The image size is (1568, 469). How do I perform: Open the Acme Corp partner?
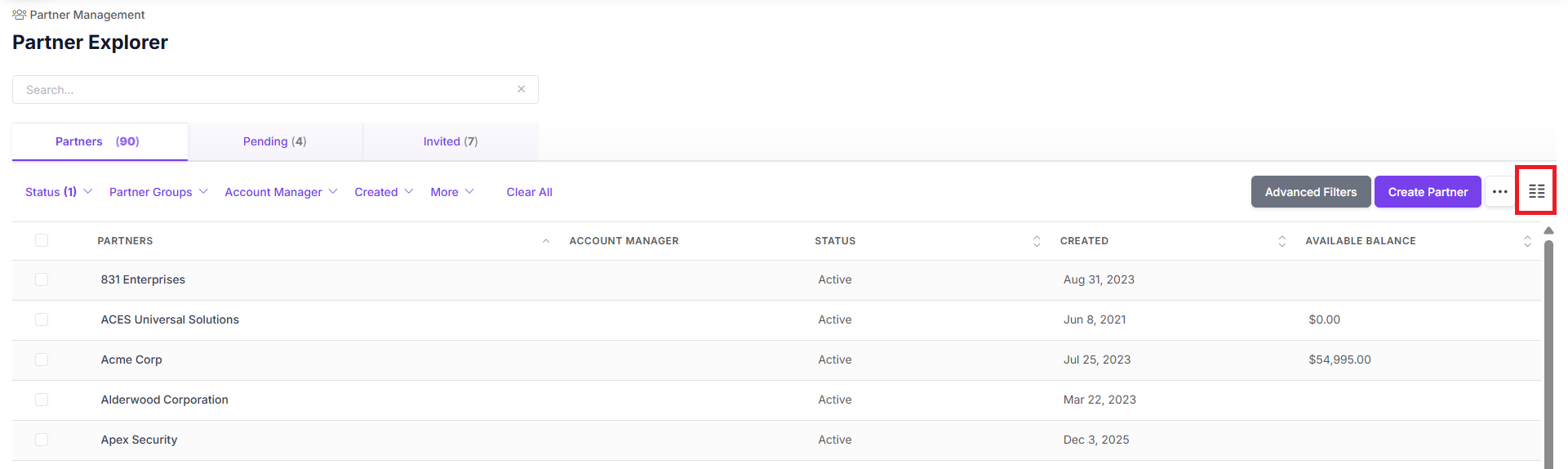pyautogui.click(x=131, y=360)
